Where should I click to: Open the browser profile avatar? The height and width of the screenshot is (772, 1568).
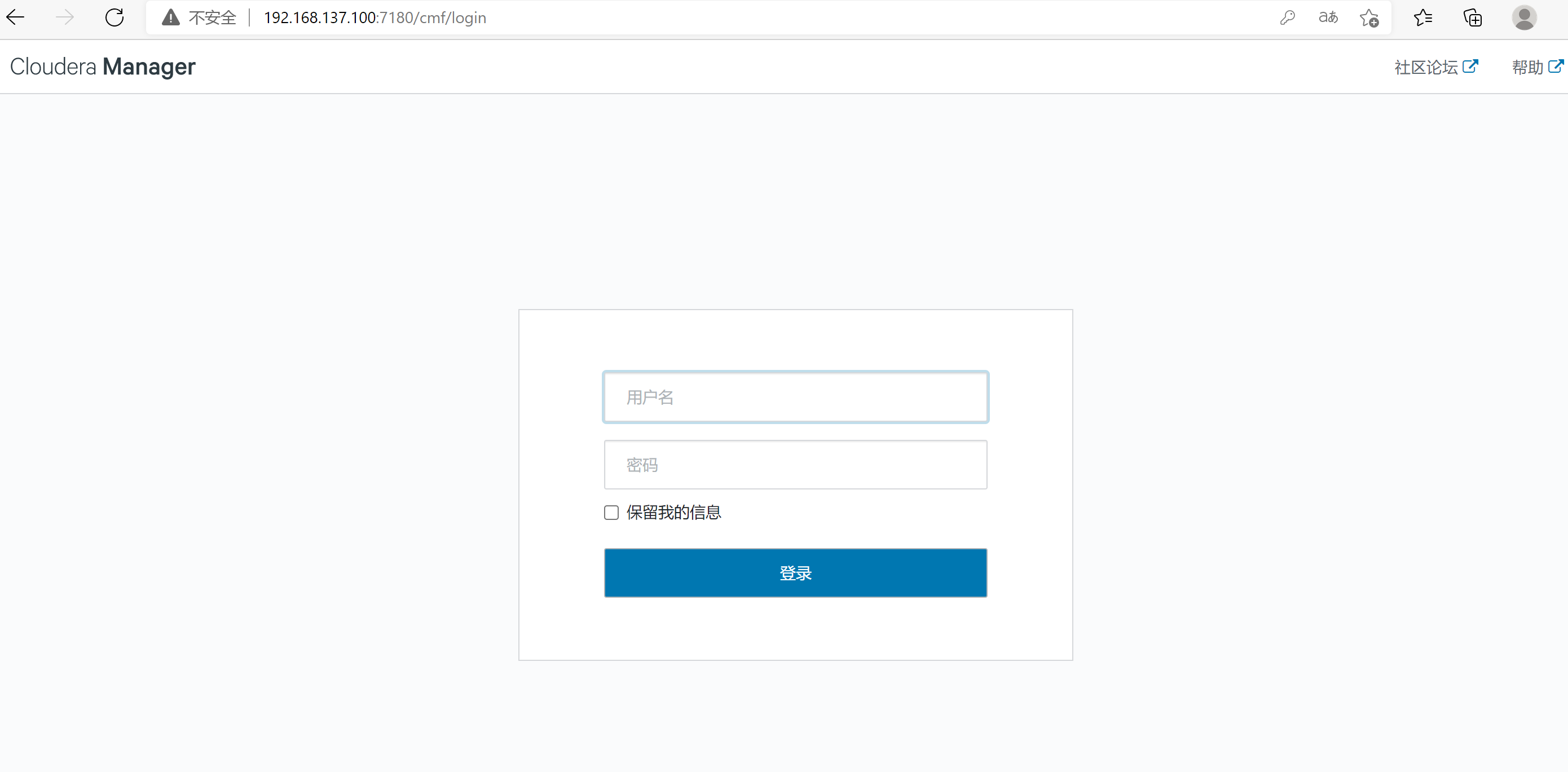click(x=1523, y=17)
